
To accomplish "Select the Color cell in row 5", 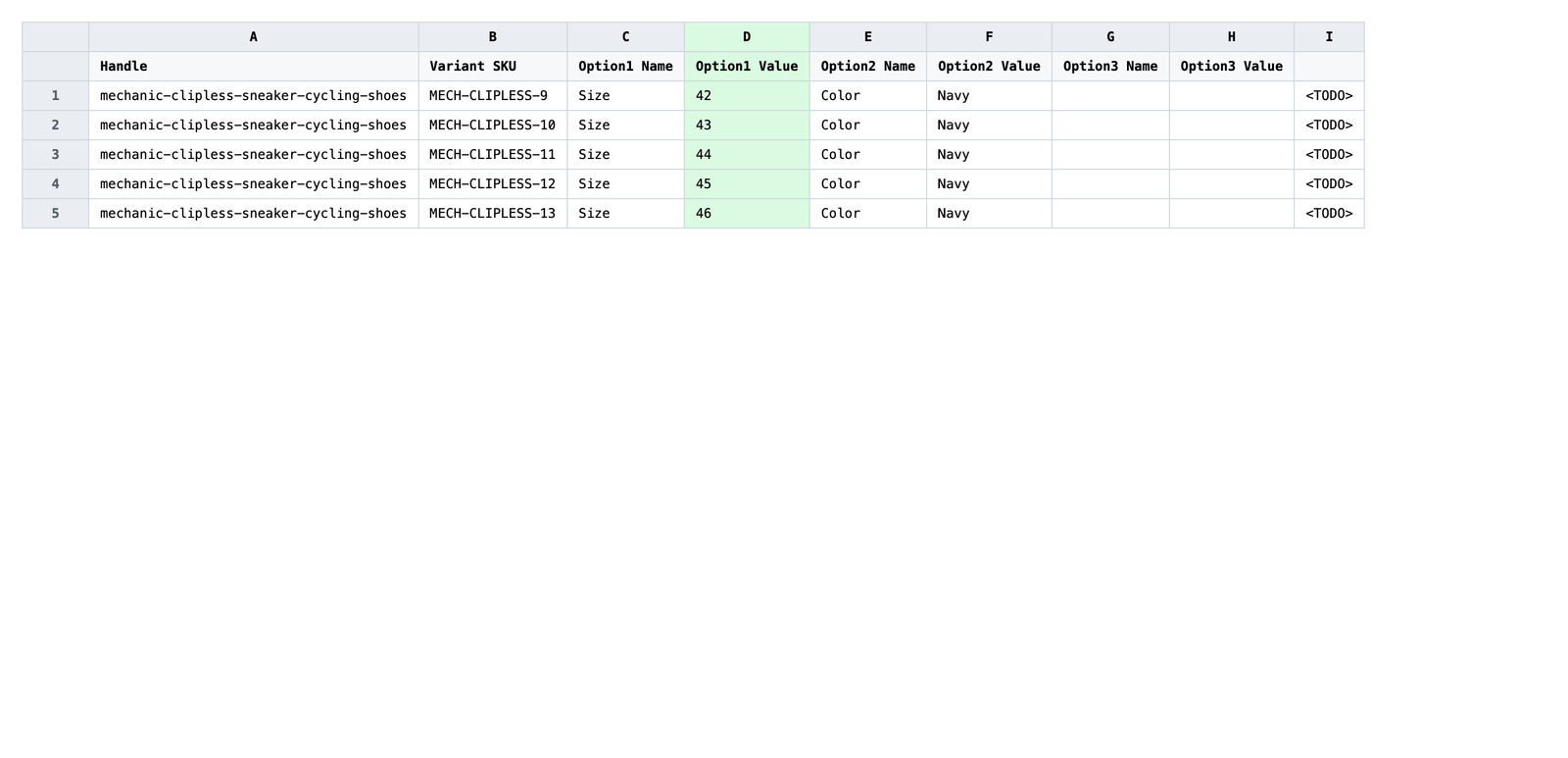I will (x=868, y=214).
